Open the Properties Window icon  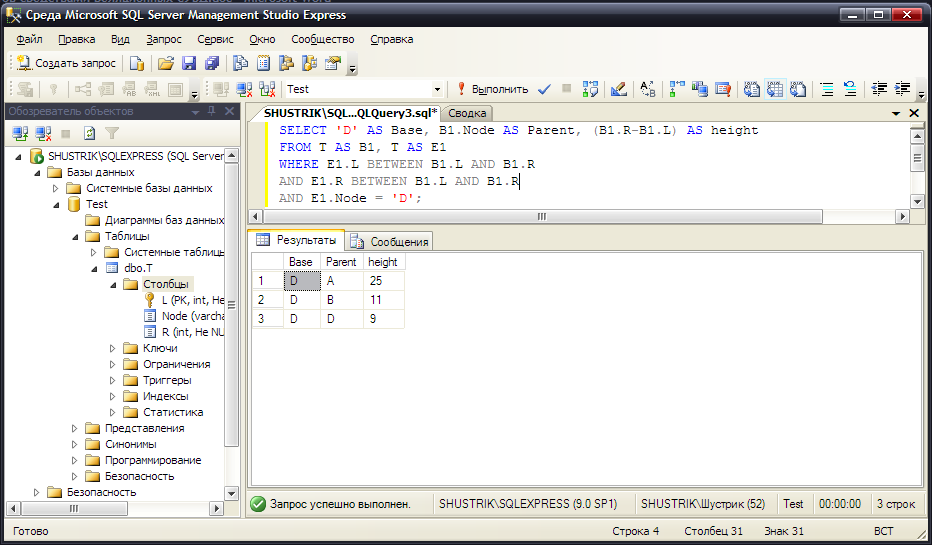coord(333,63)
